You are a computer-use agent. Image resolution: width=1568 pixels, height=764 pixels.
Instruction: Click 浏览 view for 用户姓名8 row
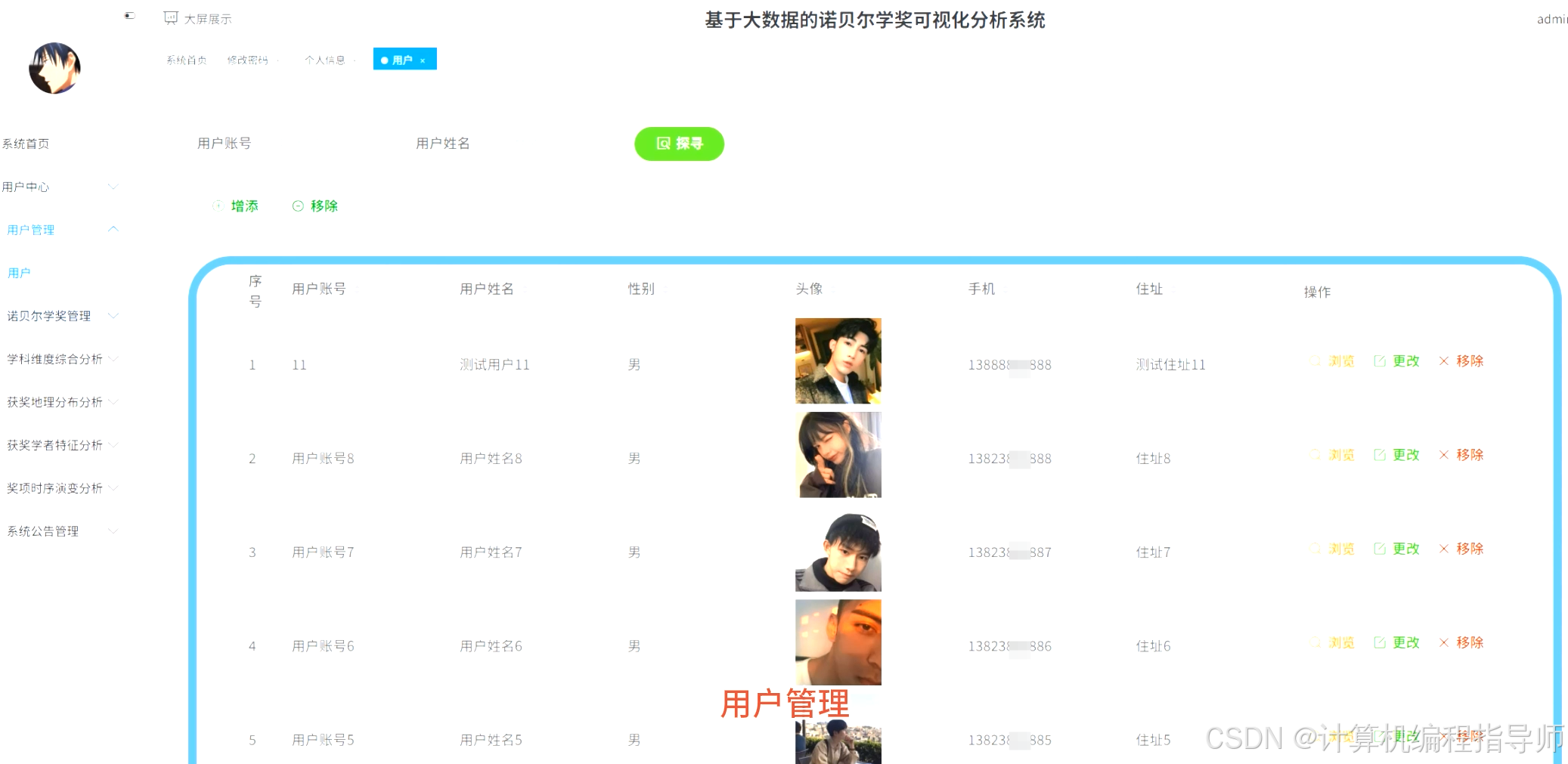[x=1332, y=455]
